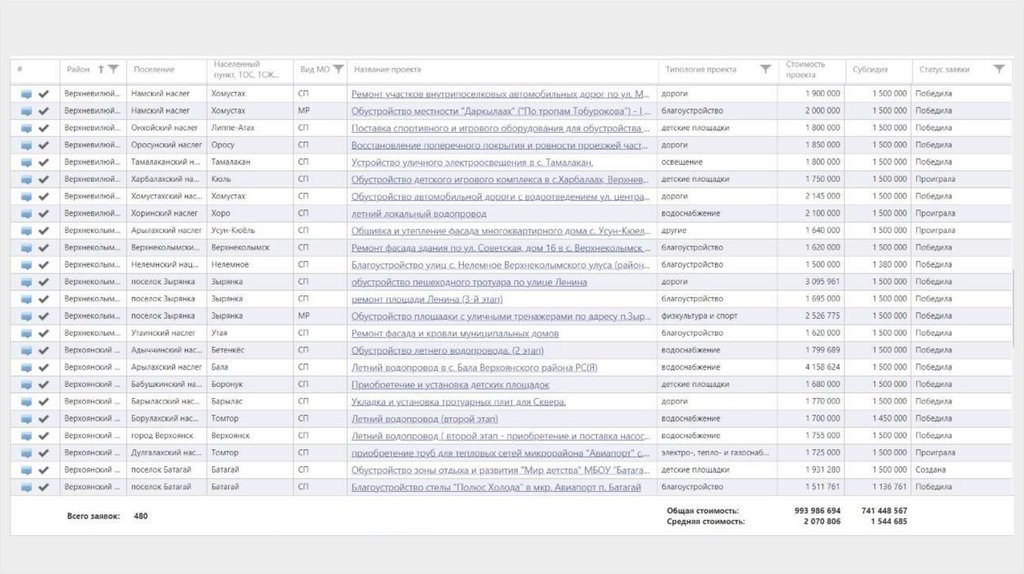Click the comment icon in the Кюль row
This screenshot has width=1024, height=574.
pyautogui.click(x=26, y=179)
